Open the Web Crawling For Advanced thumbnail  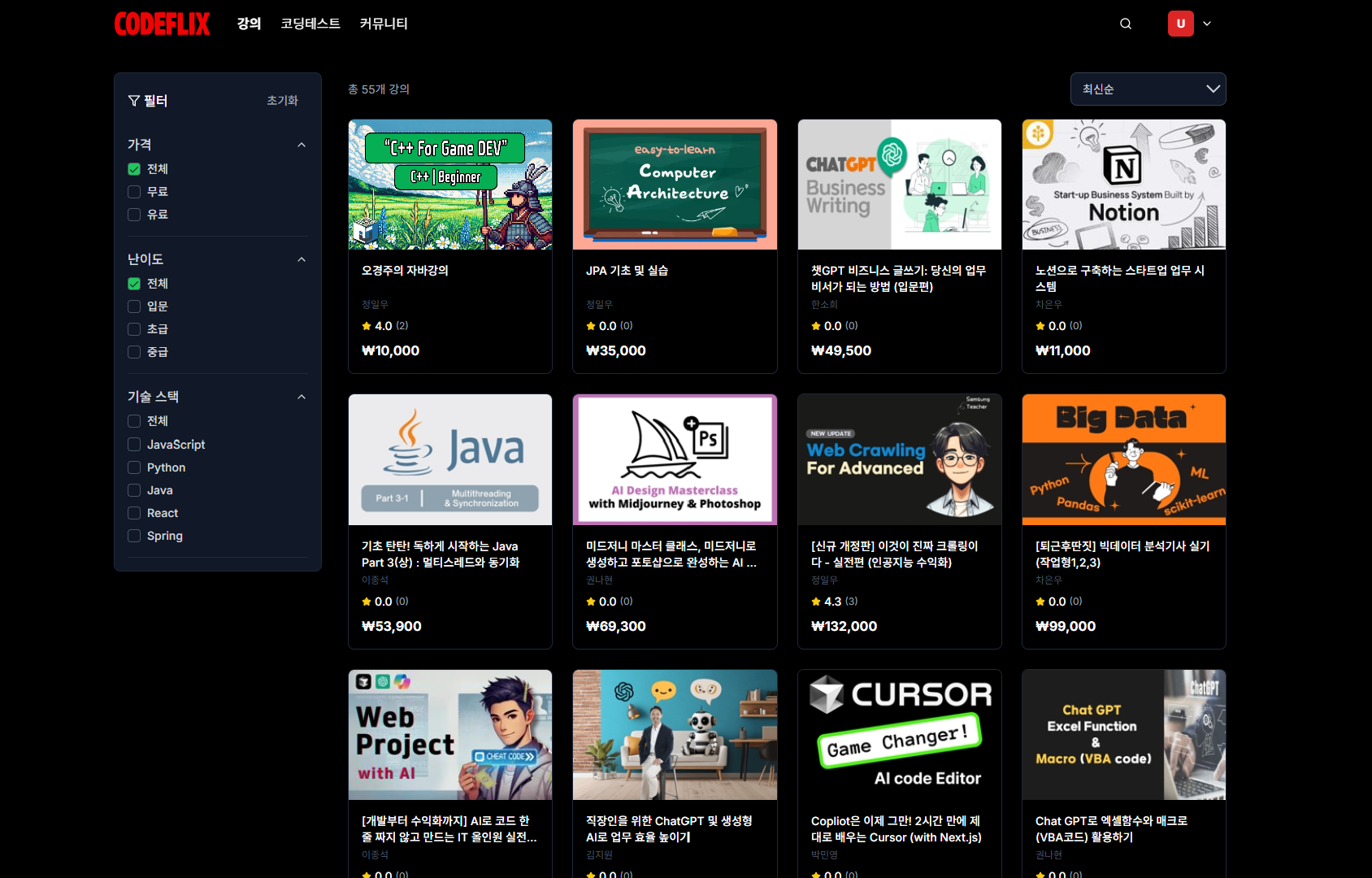click(x=900, y=460)
